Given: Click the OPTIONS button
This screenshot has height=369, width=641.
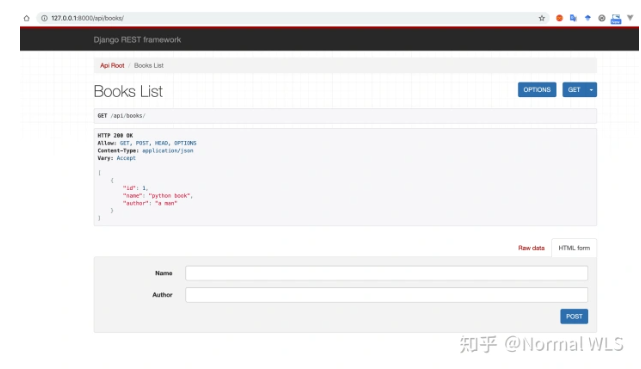Looking at the screenshot, I should (537, 90).
